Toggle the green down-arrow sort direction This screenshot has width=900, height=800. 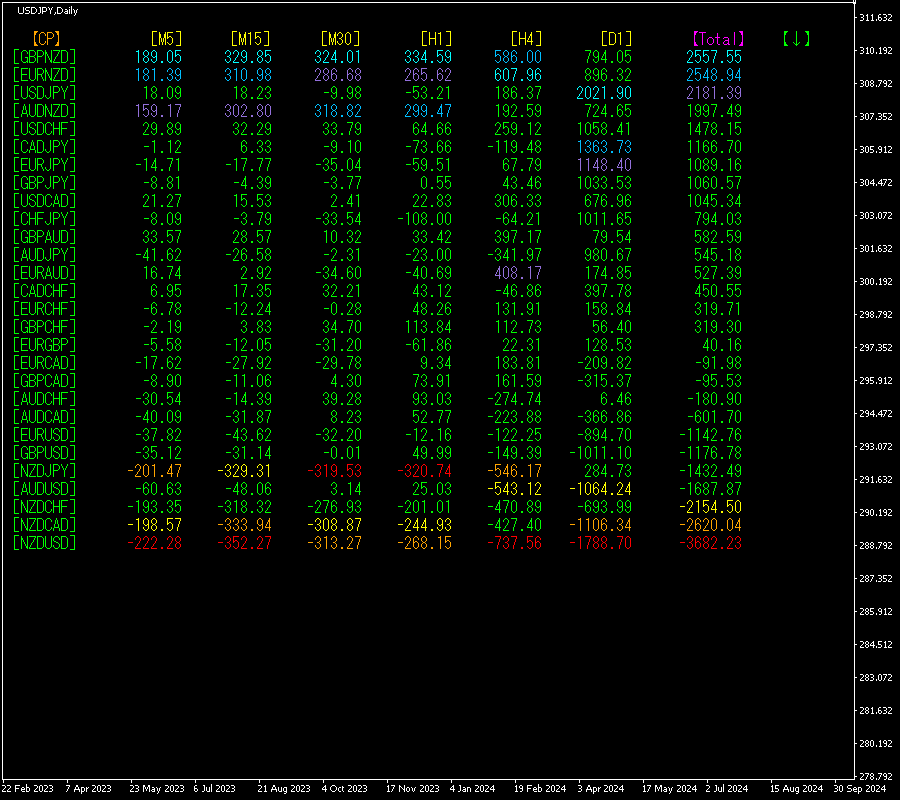point(796,39)
